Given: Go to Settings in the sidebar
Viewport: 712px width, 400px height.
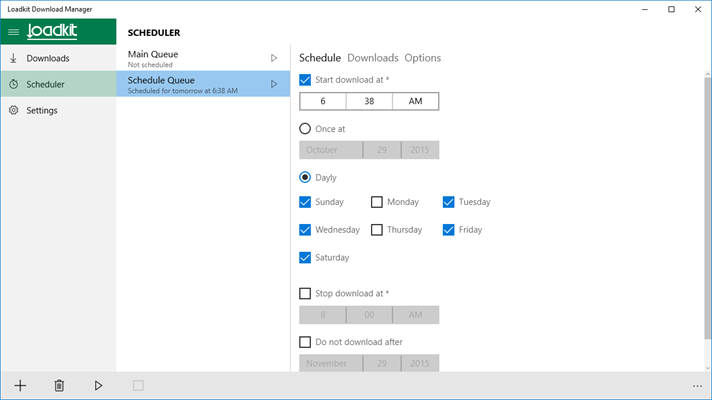Looking at the screenshot, I should 41,110.
